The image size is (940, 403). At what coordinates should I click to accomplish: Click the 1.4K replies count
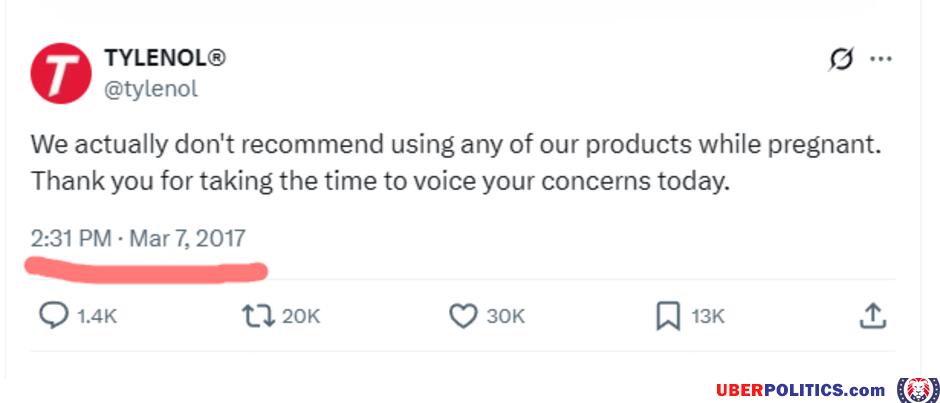click(98, 316)
